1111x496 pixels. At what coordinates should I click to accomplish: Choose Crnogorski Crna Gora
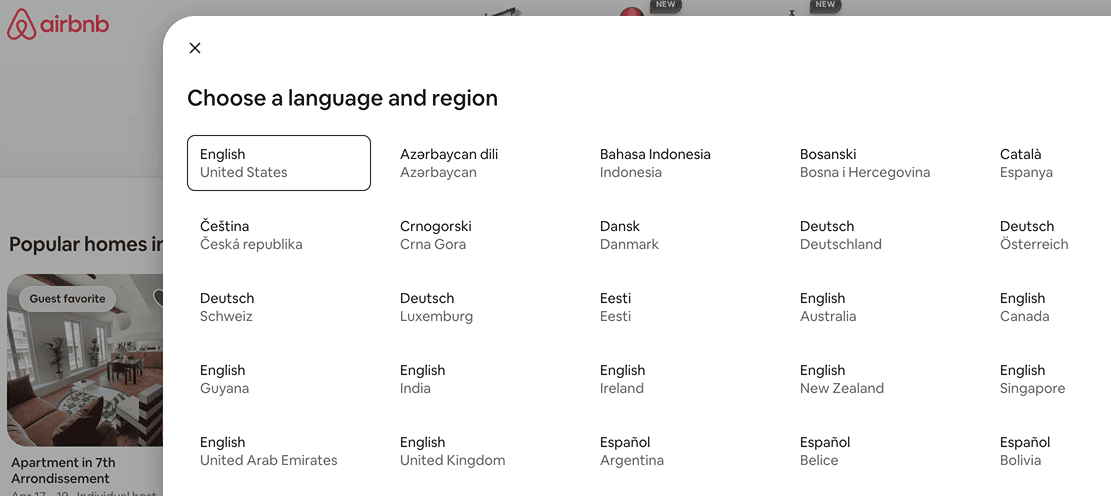point(436,235)
